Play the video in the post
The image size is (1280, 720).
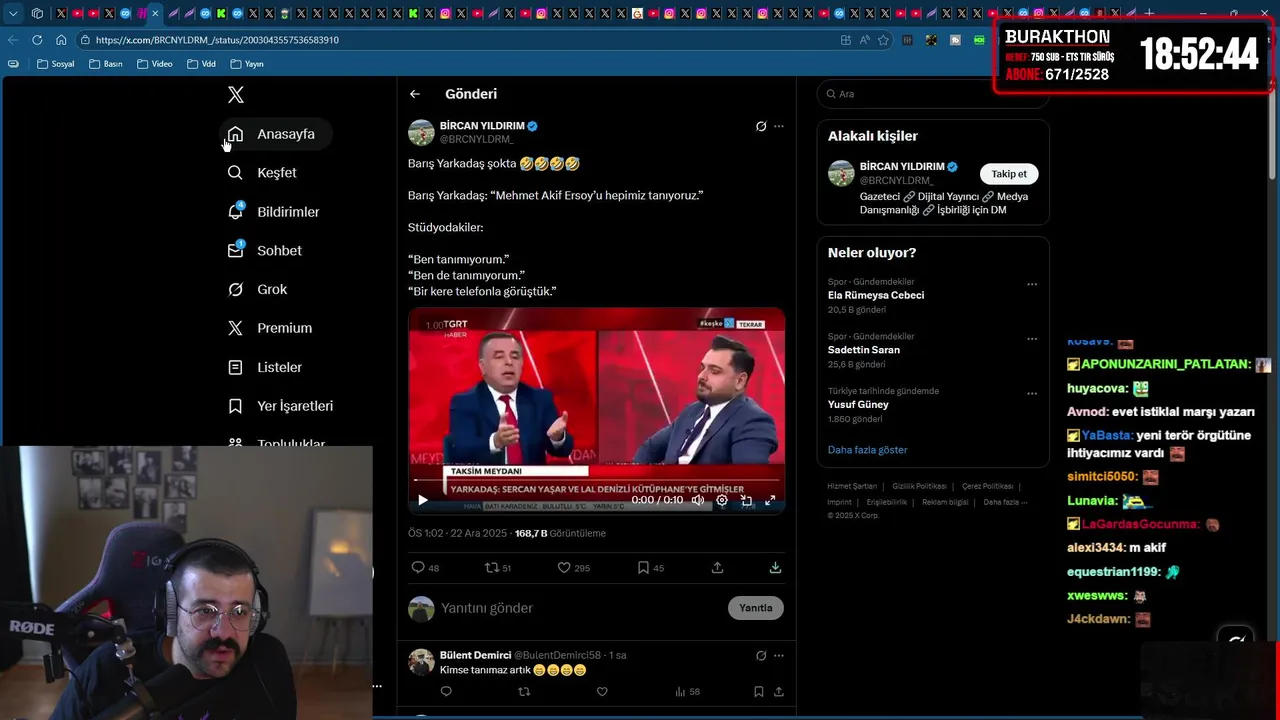(x=422, y=500)
